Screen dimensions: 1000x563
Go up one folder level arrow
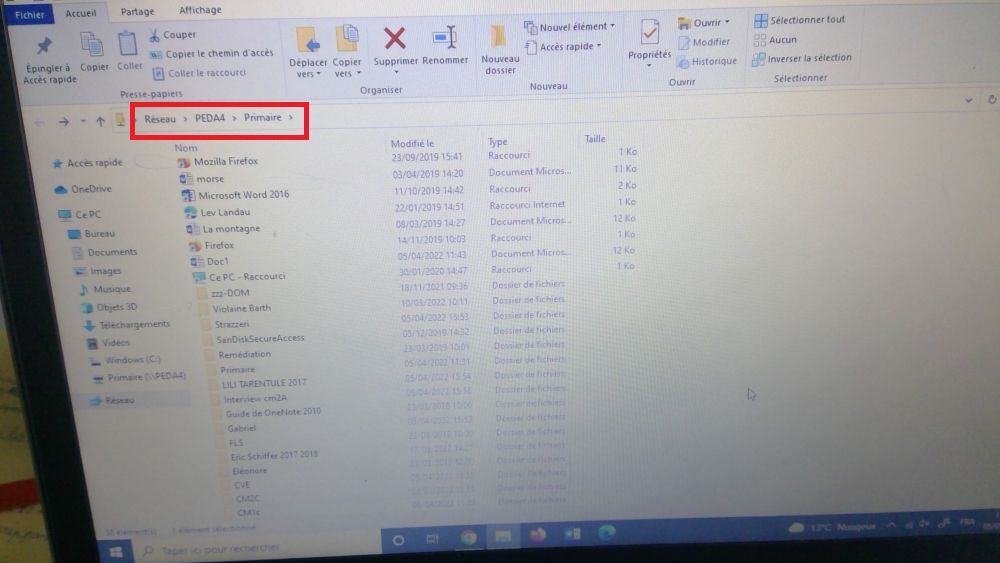point(100,121)
